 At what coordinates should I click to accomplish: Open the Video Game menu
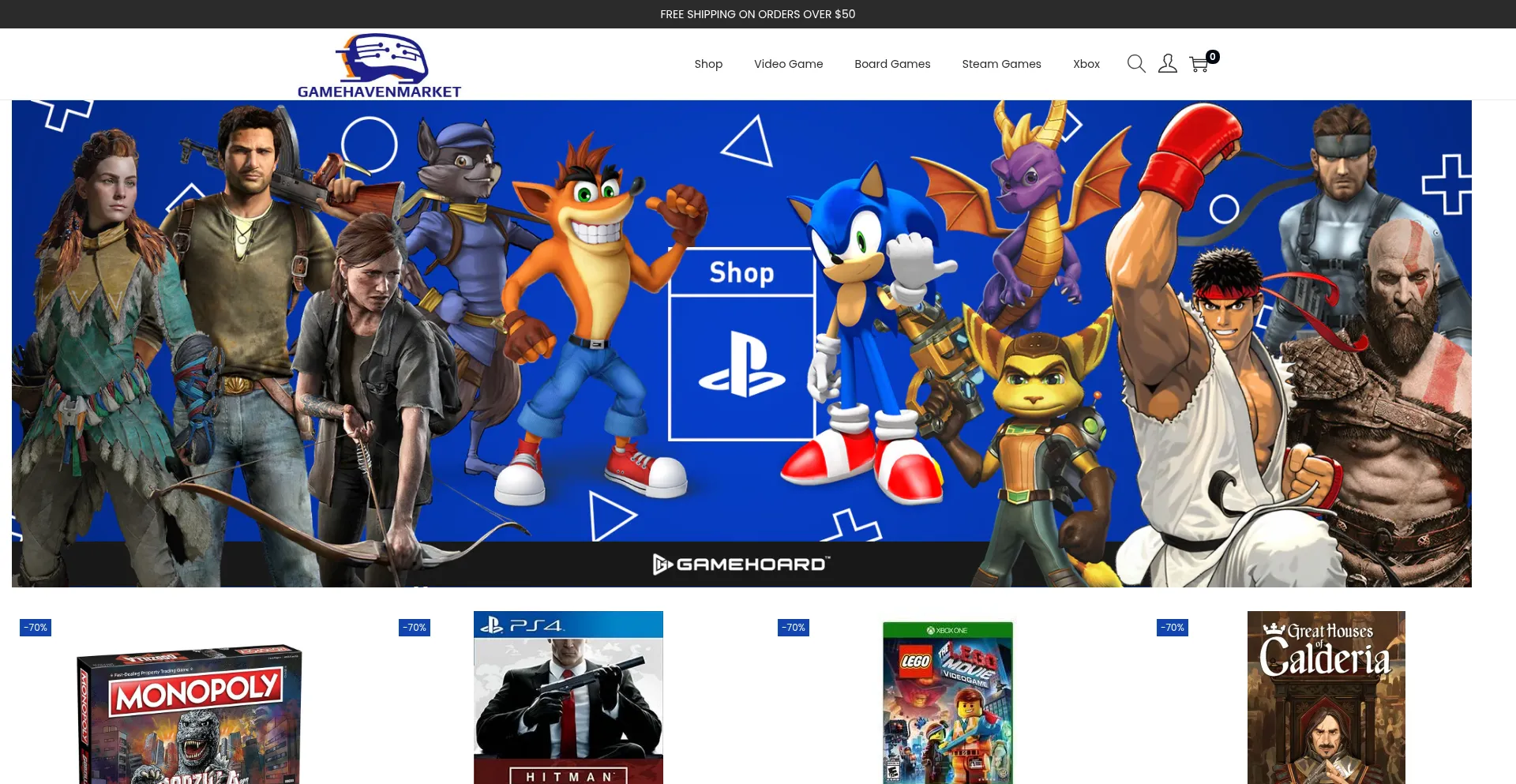(788, 64)
